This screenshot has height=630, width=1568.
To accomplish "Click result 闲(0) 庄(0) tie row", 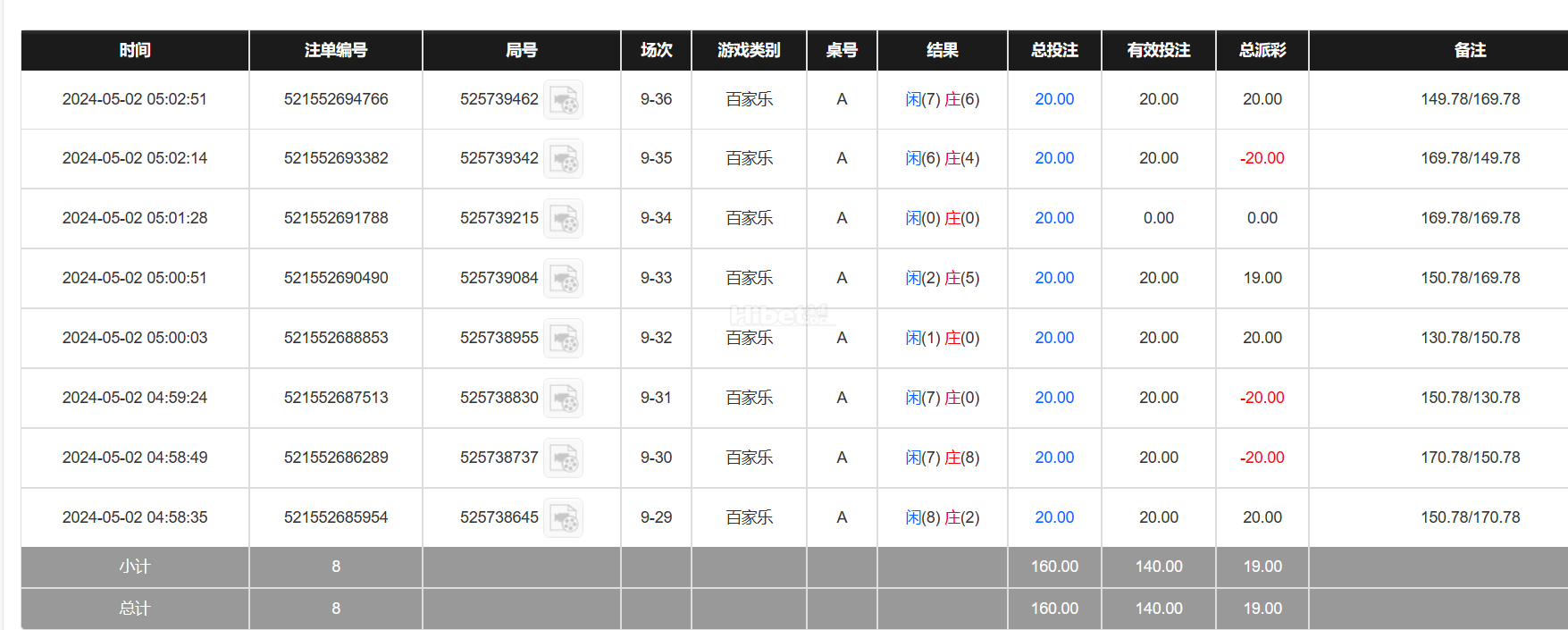I will tap(943, 218).
